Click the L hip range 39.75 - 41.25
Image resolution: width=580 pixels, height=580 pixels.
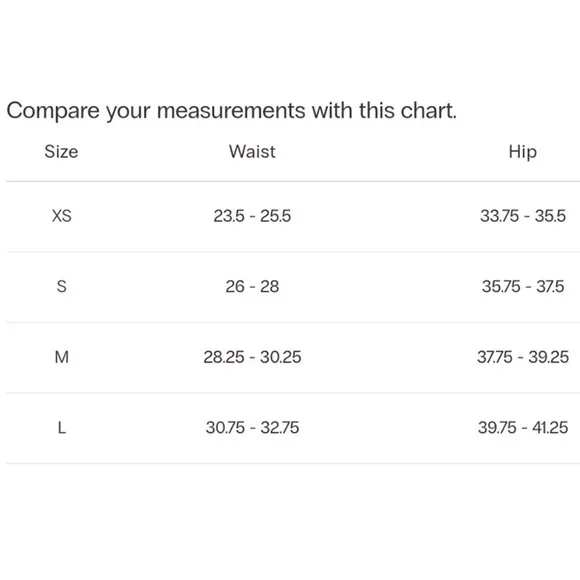point(523,428)
